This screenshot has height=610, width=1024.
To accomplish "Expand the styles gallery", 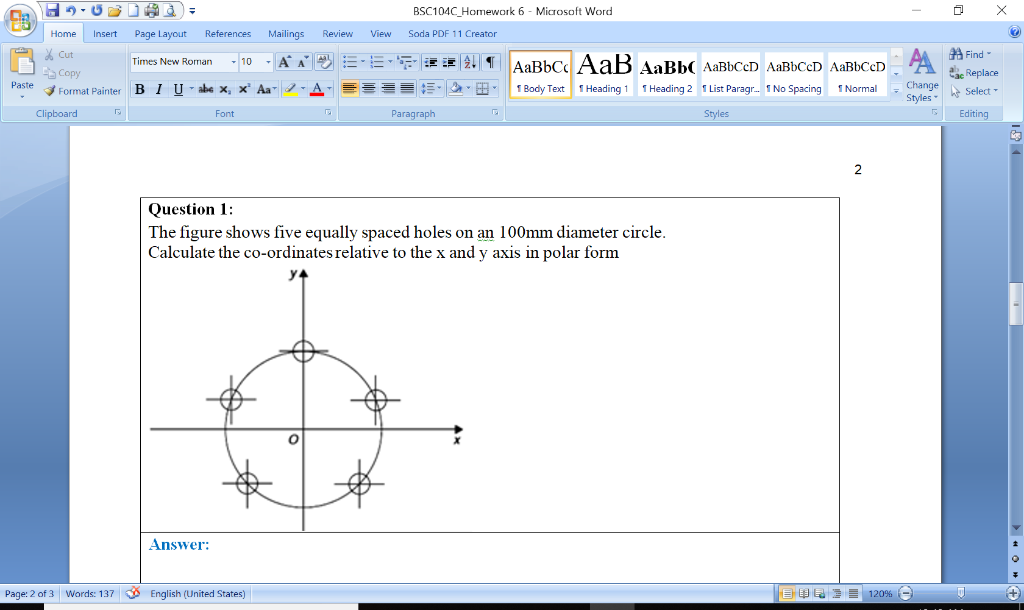I will [896, 91].
